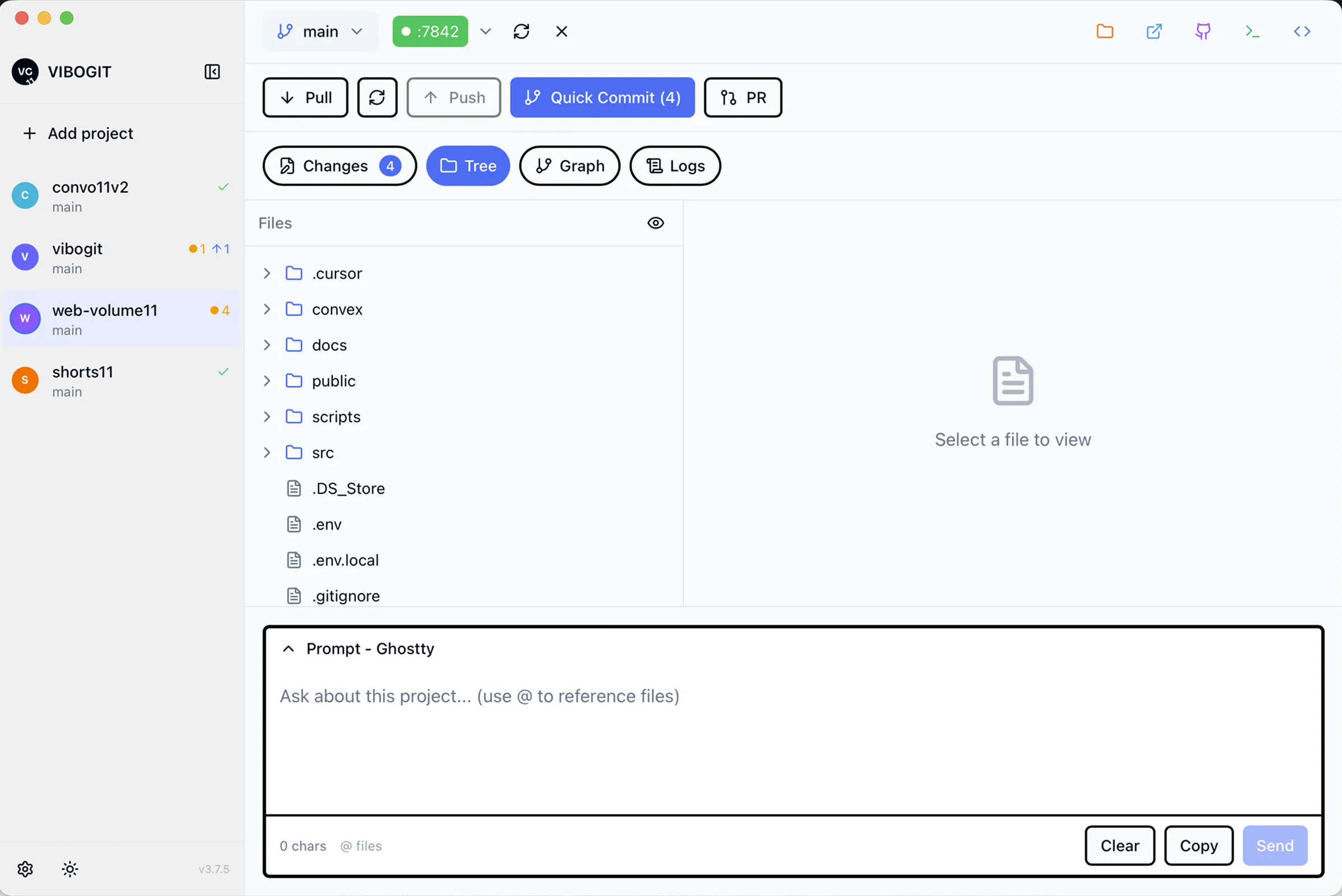Open settings gear in sidebar bottom
The height and width of the screenshot is (896, 1342).
point(25,869)
